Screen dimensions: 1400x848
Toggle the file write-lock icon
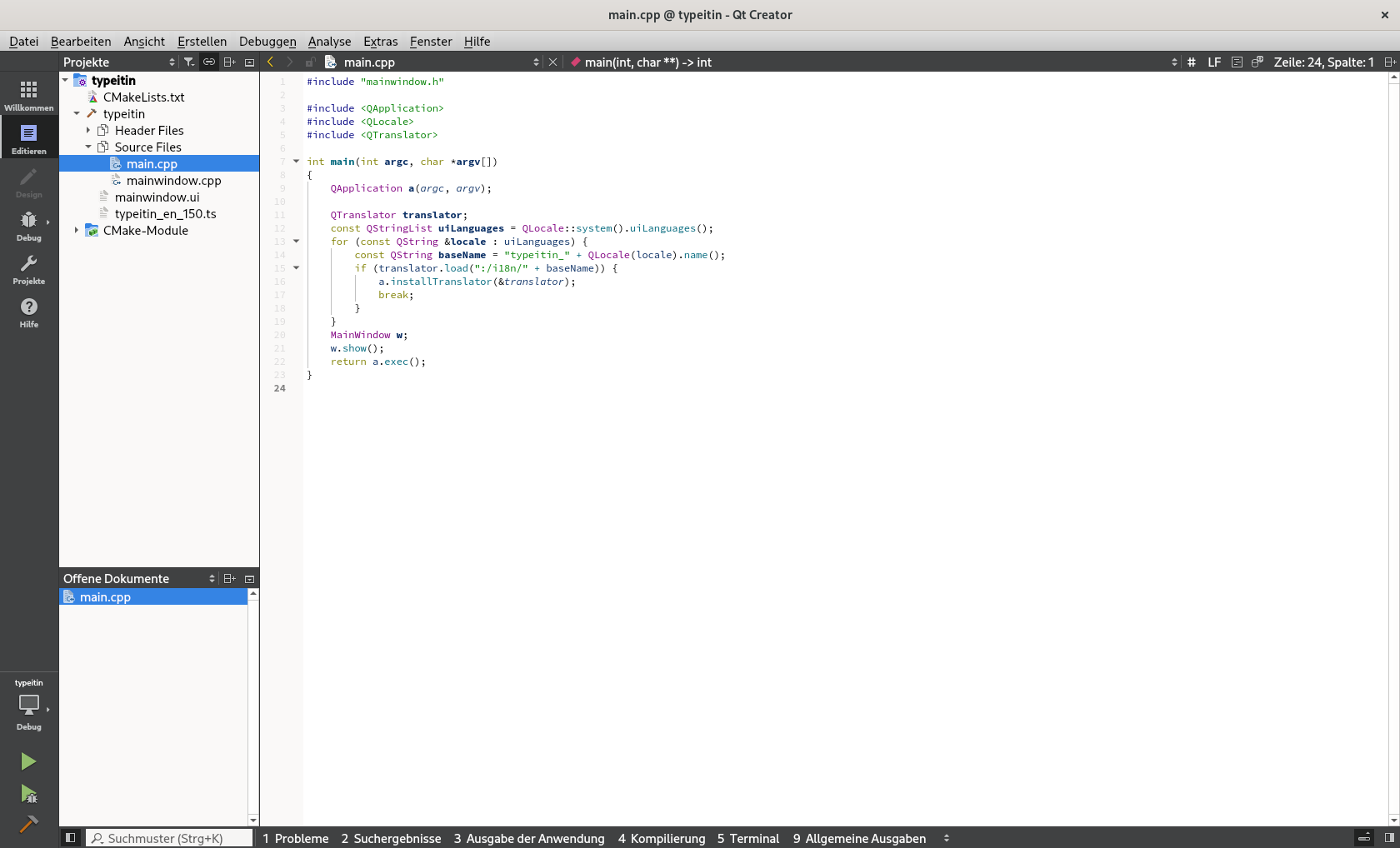point(309,62)
